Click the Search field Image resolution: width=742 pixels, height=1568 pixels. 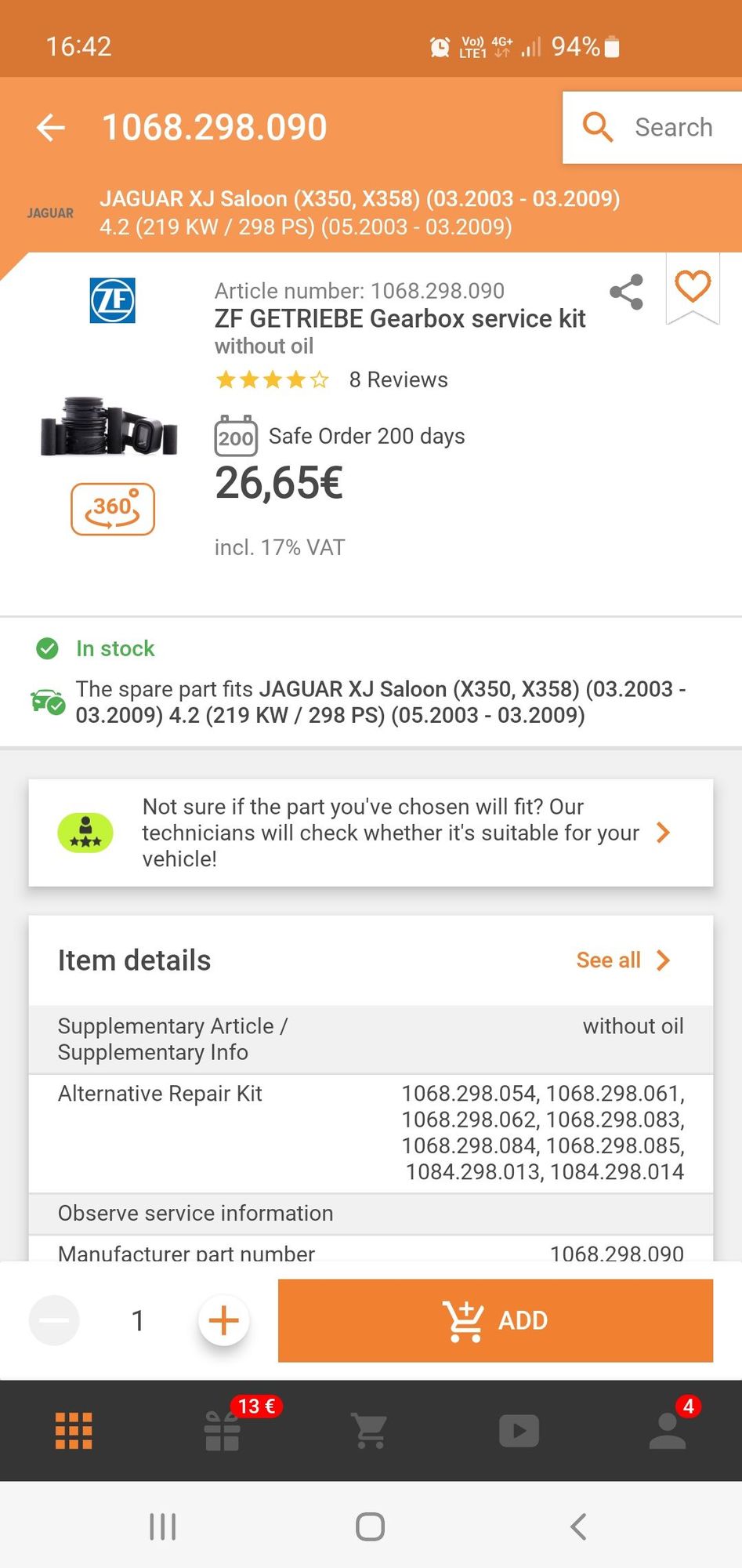[652, 127]
